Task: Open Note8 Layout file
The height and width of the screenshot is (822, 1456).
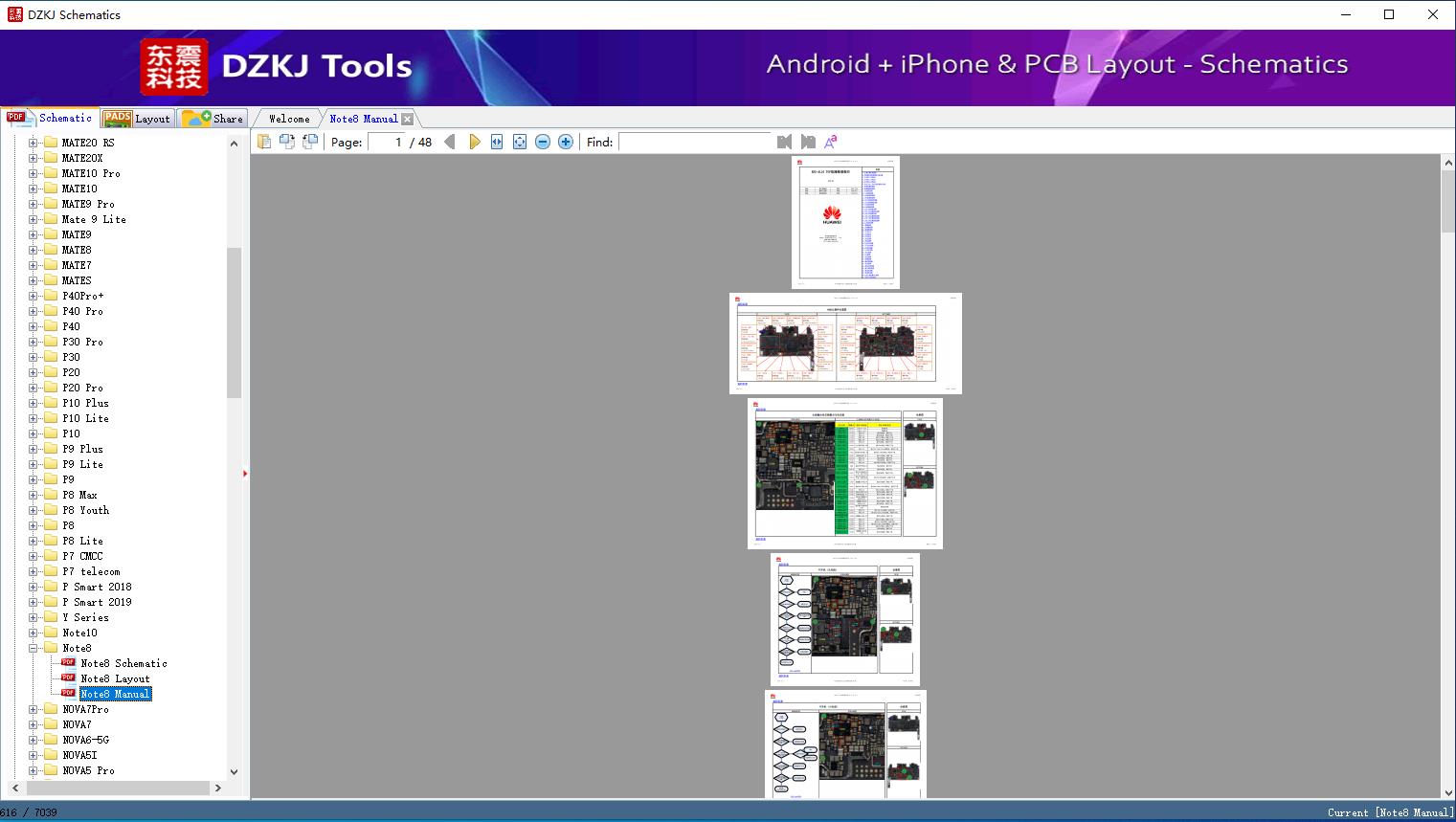Action: [x=114, y=678]
